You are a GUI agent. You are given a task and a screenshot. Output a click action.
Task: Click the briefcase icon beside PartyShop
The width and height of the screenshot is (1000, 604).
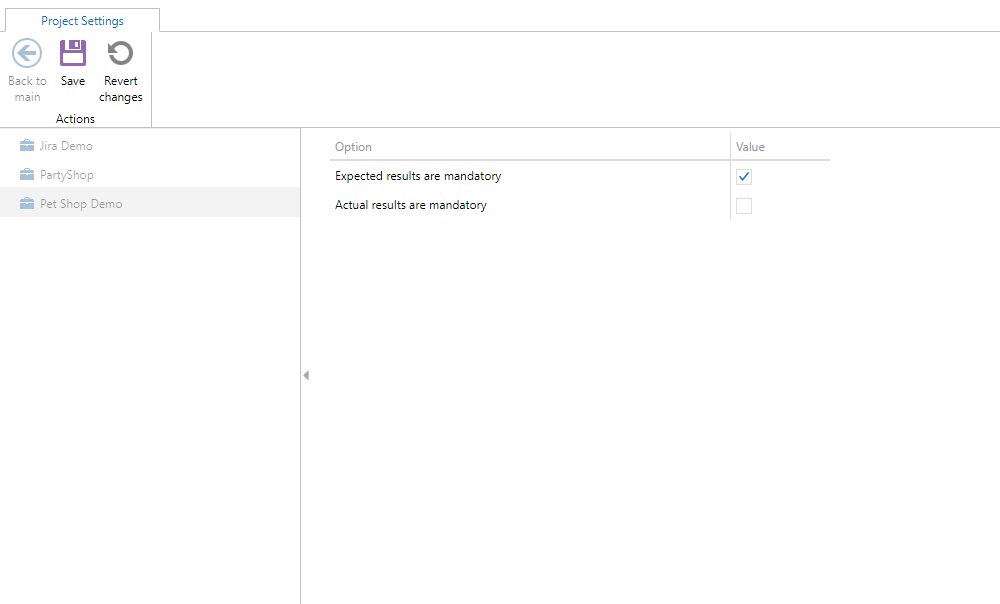pos(27,175)
